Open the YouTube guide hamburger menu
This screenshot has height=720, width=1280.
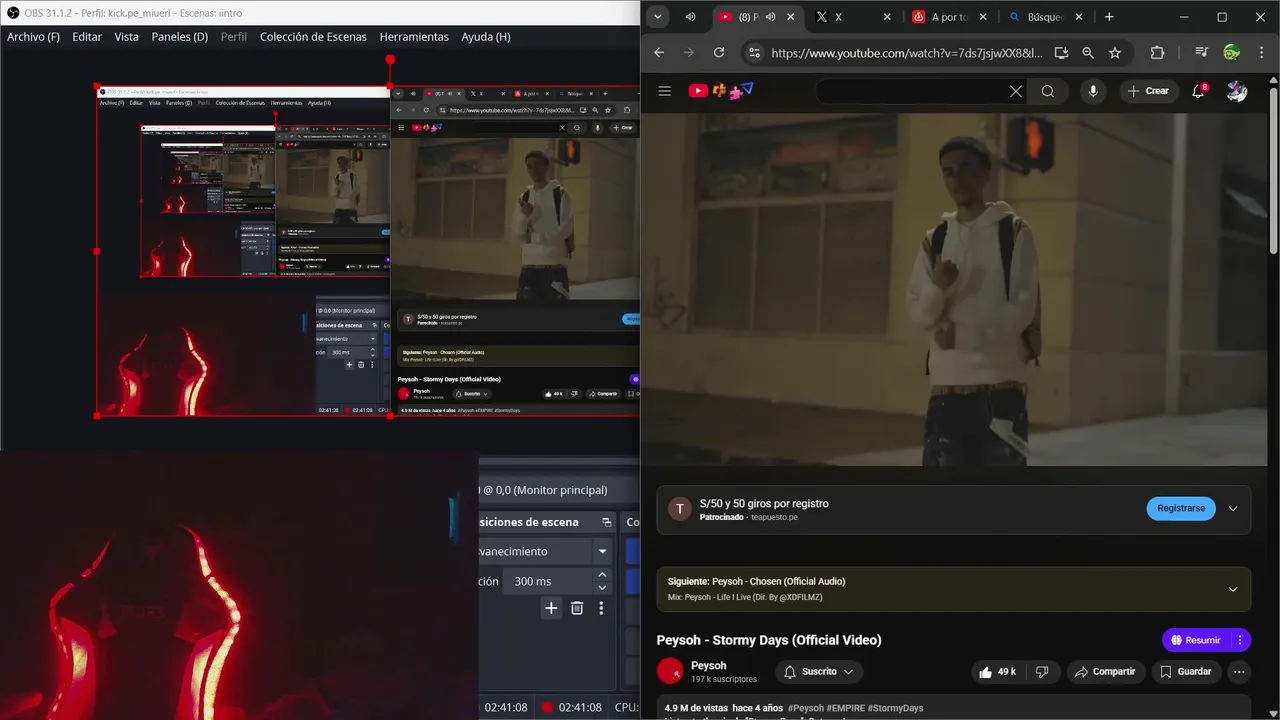(665, 91)
